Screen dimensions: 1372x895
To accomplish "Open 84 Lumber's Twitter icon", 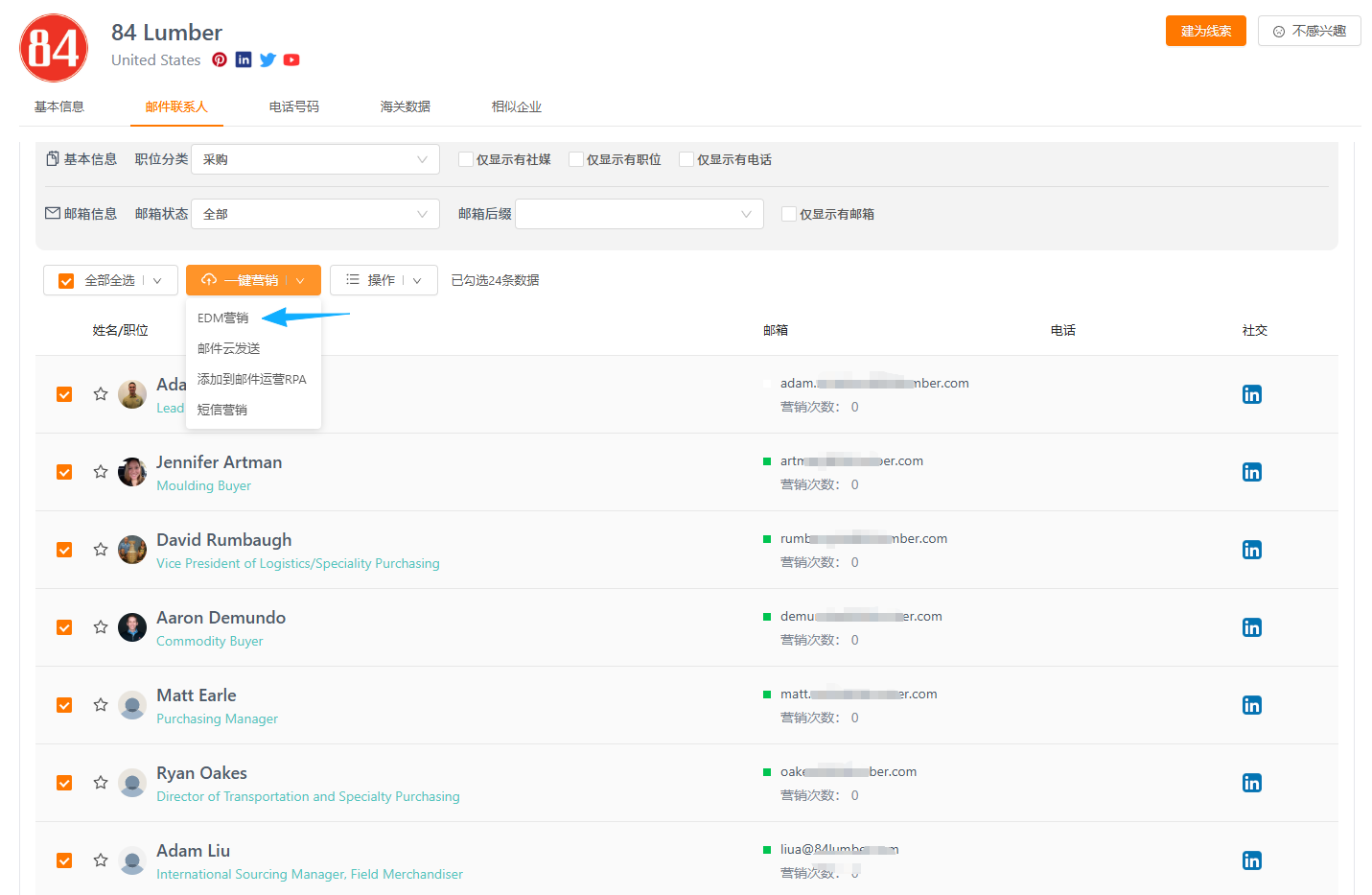I will pos(267,59).
